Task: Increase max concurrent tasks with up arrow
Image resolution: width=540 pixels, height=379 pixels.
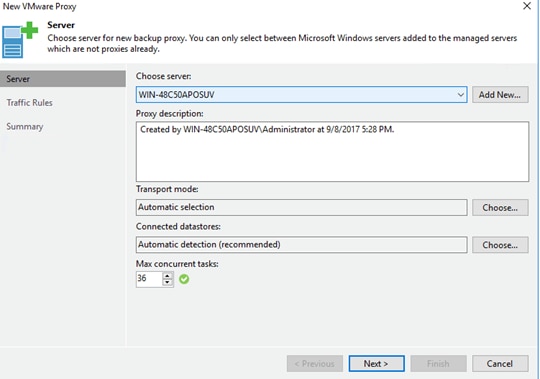Action: tap(167, 275)
